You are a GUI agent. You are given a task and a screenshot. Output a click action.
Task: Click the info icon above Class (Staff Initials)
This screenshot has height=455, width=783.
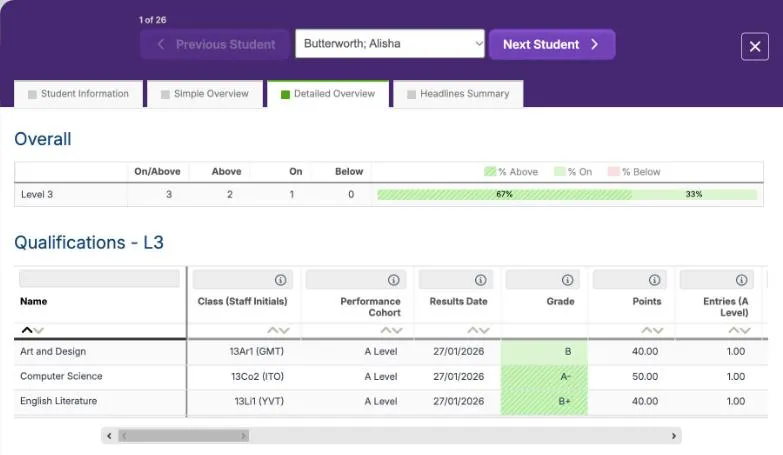(281, 280)
